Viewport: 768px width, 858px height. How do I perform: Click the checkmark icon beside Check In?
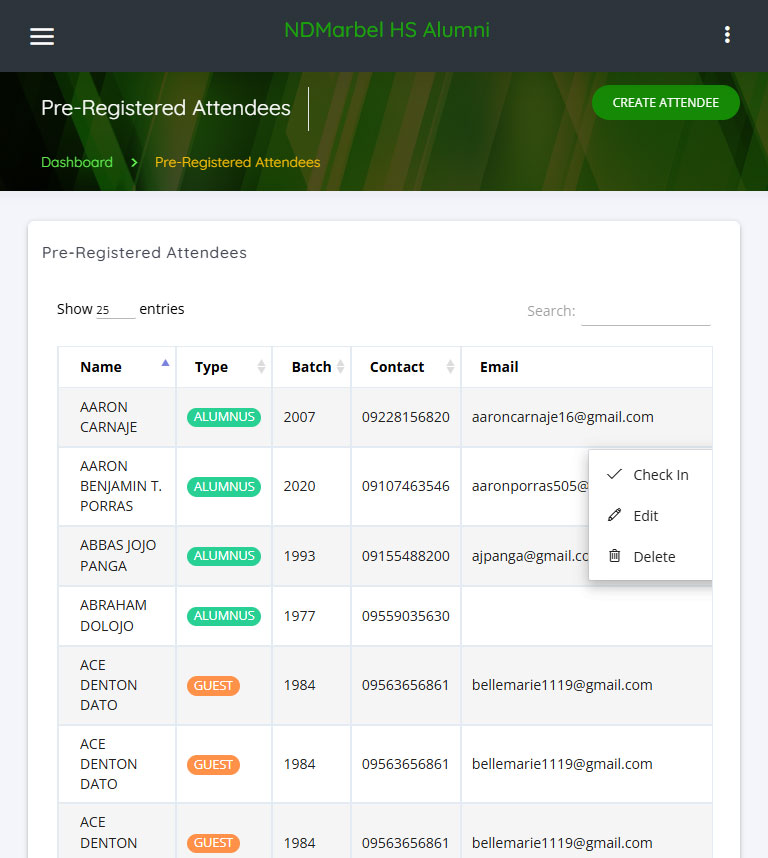614,474
